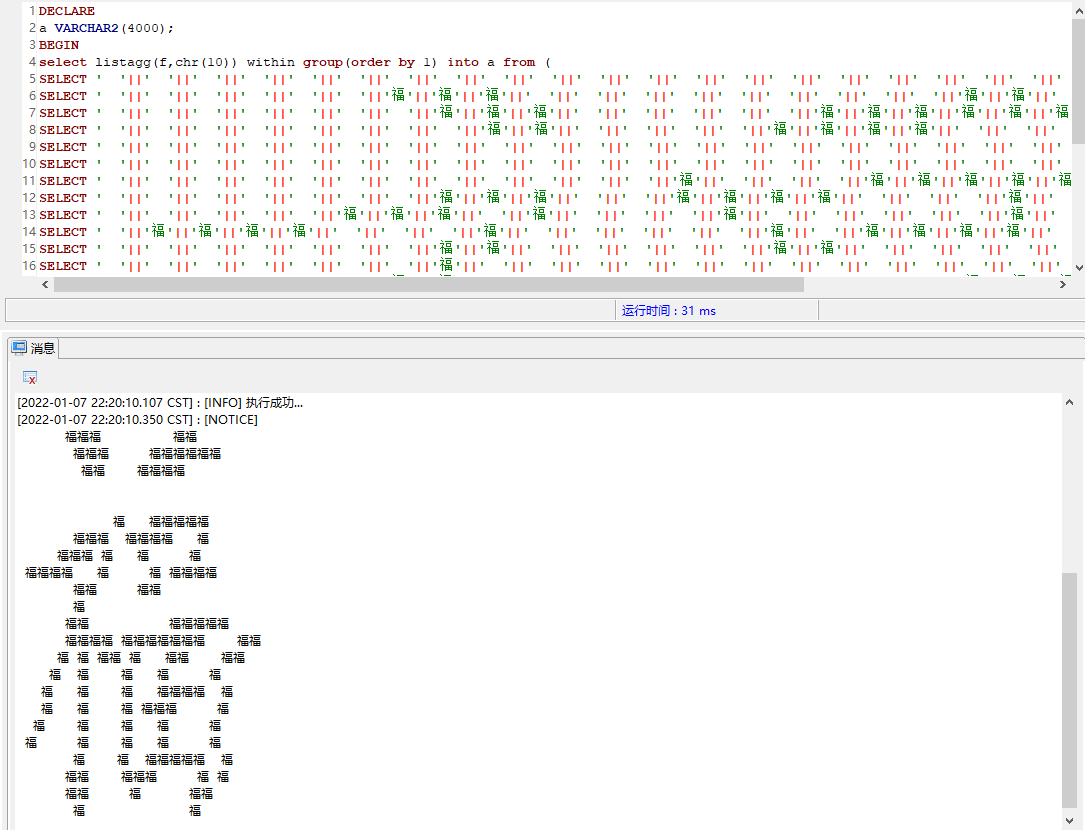This screenshot has height=830, width=1085.
Task: Click 'group' keyword on line 4
Action: pyautogui.click(x=322, y=62)
